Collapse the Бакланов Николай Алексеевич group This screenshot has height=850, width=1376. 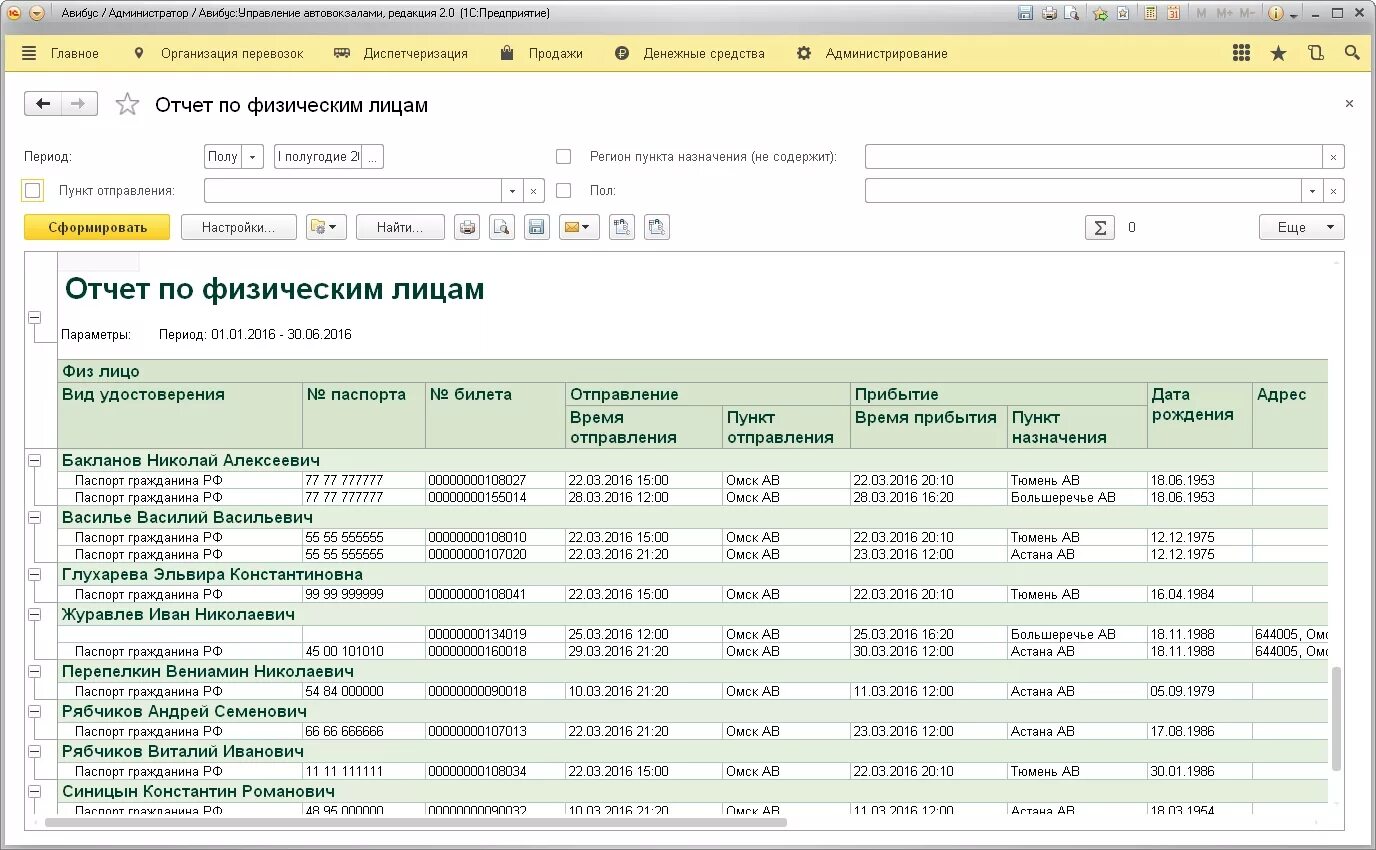[35, 460]
